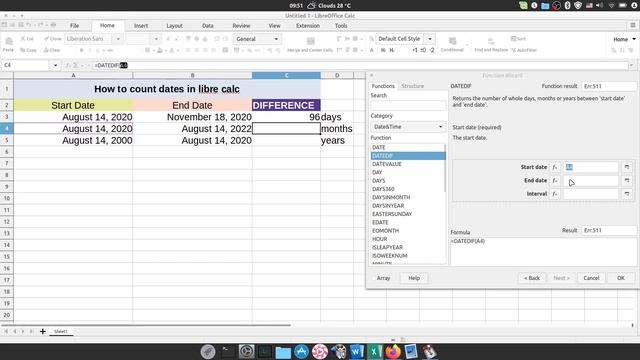Open the Date&Time category dropdown

click(x=408, y=127)
